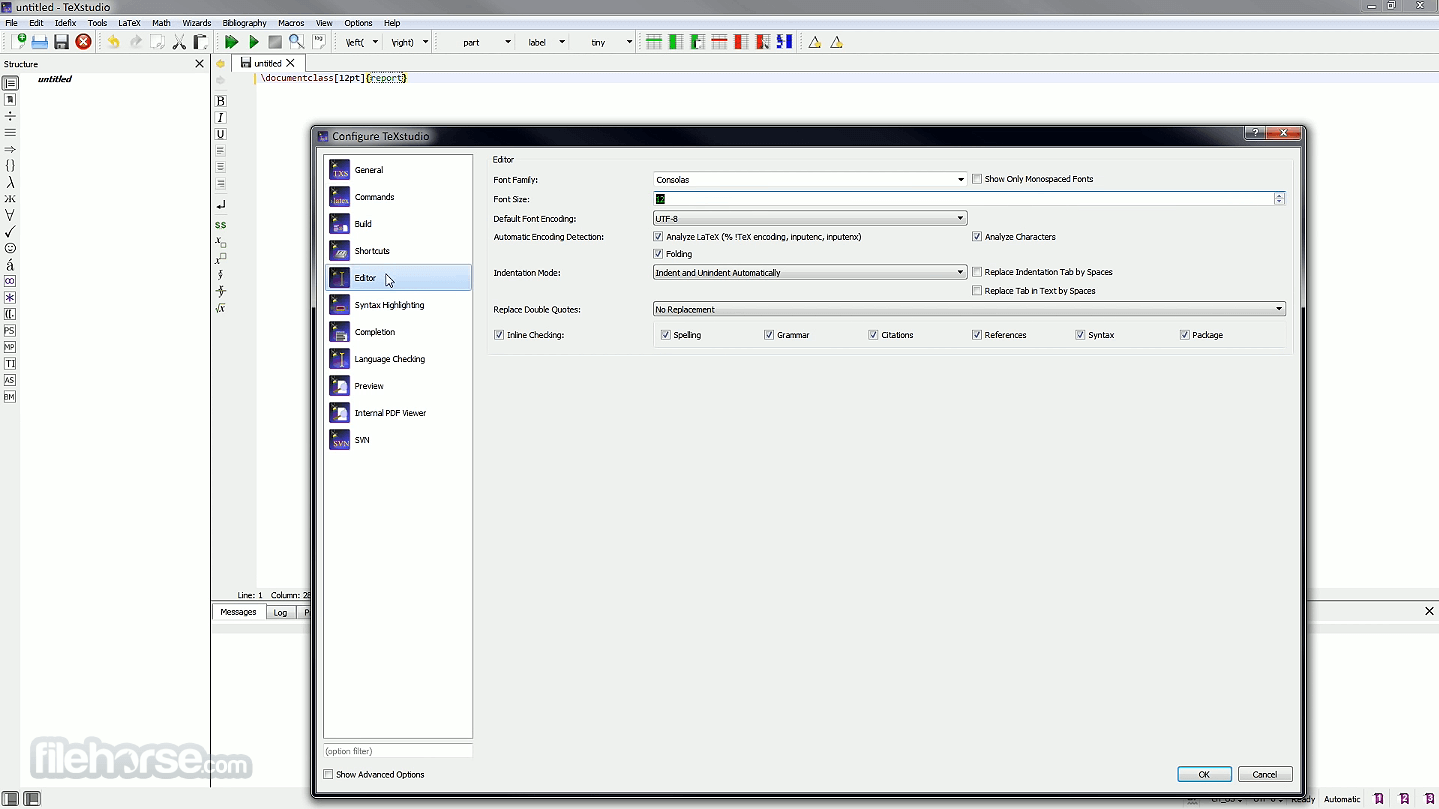The width and height of the screenshot is (1439, 809).
Task: Close the Structure side panel
Action: point(199,64)
